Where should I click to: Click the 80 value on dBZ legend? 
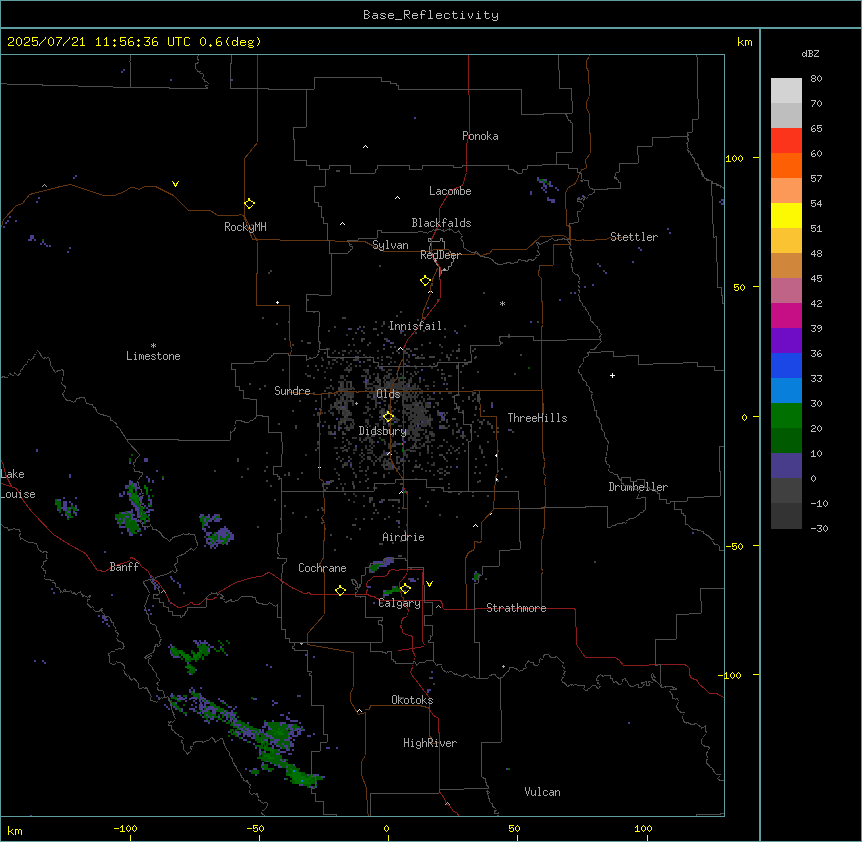point(816,79)
